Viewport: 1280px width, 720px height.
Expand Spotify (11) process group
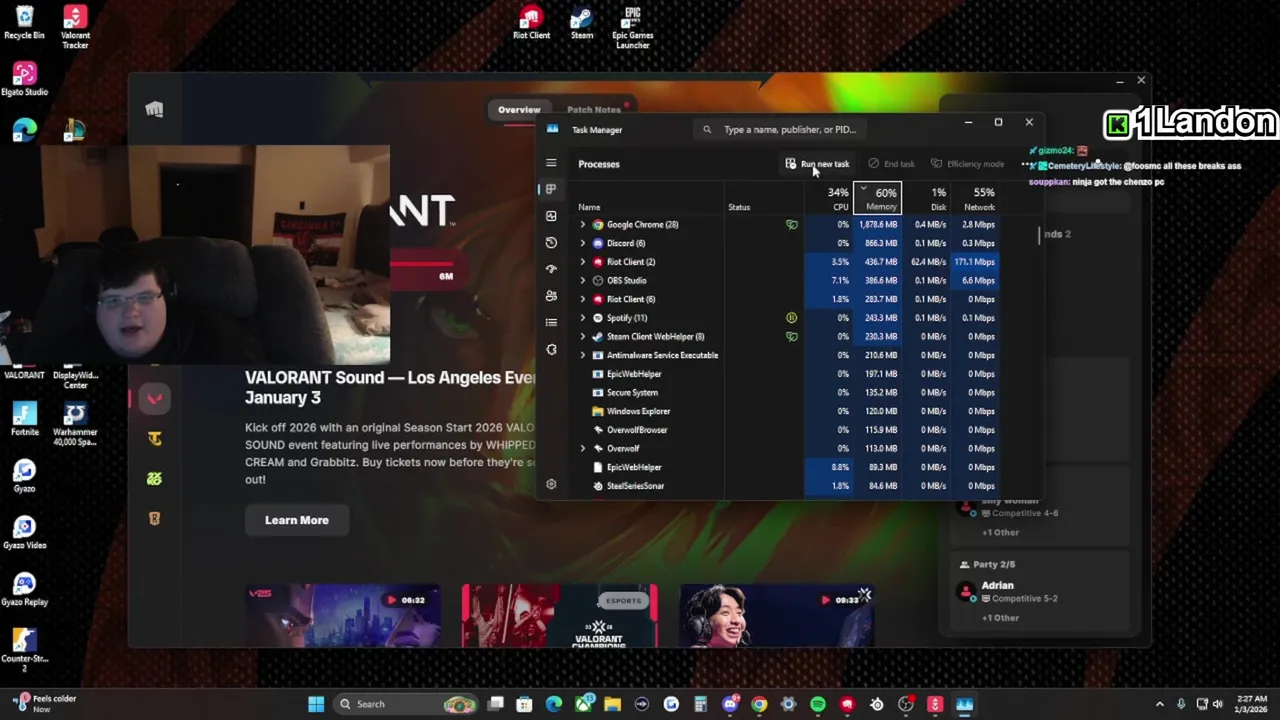[x=583, y=318]
